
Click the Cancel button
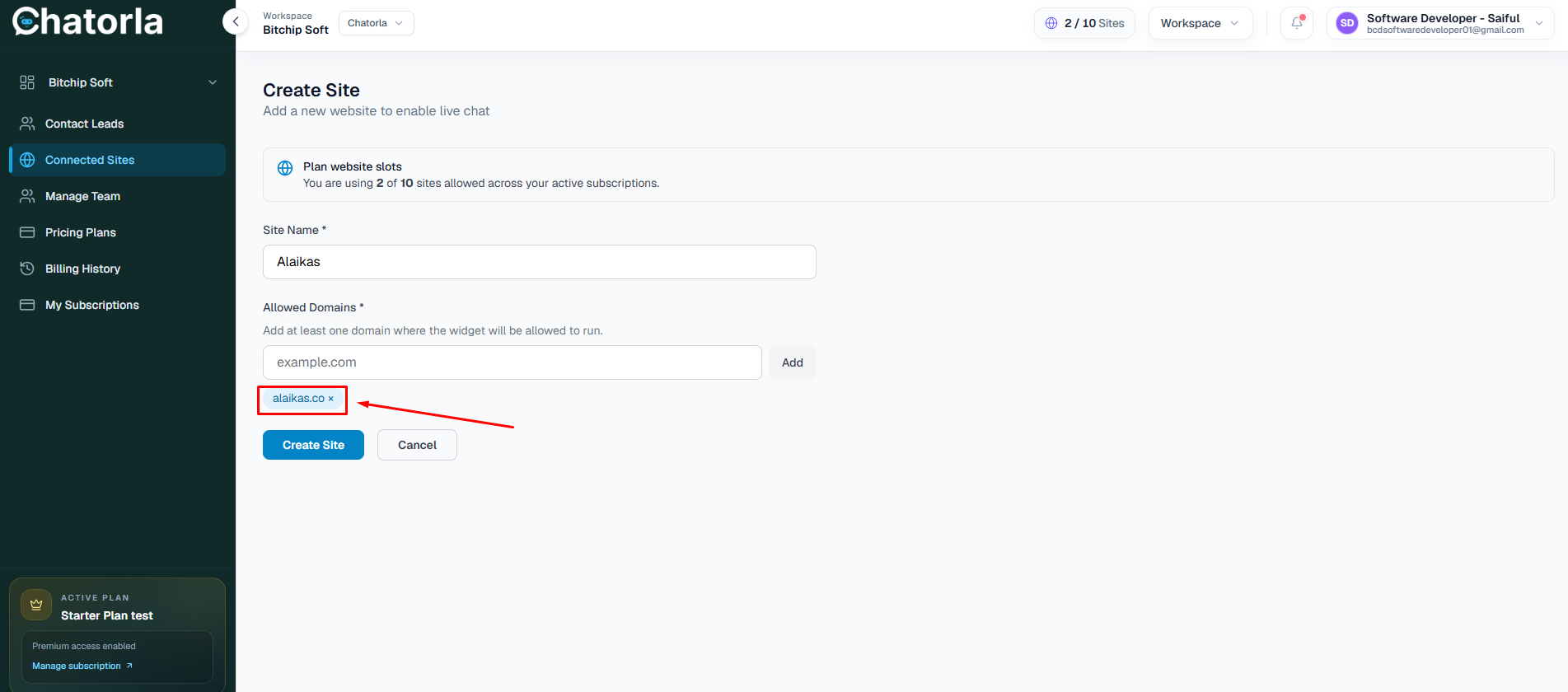(417, 445)
